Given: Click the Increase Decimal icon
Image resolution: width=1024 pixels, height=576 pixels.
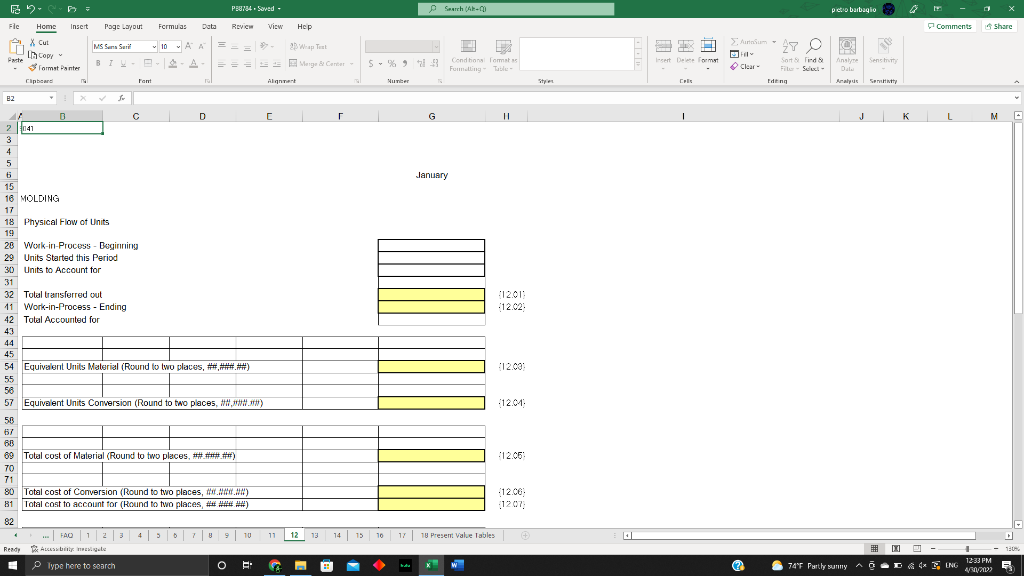Looking at the screenshot, I should 421,62.
